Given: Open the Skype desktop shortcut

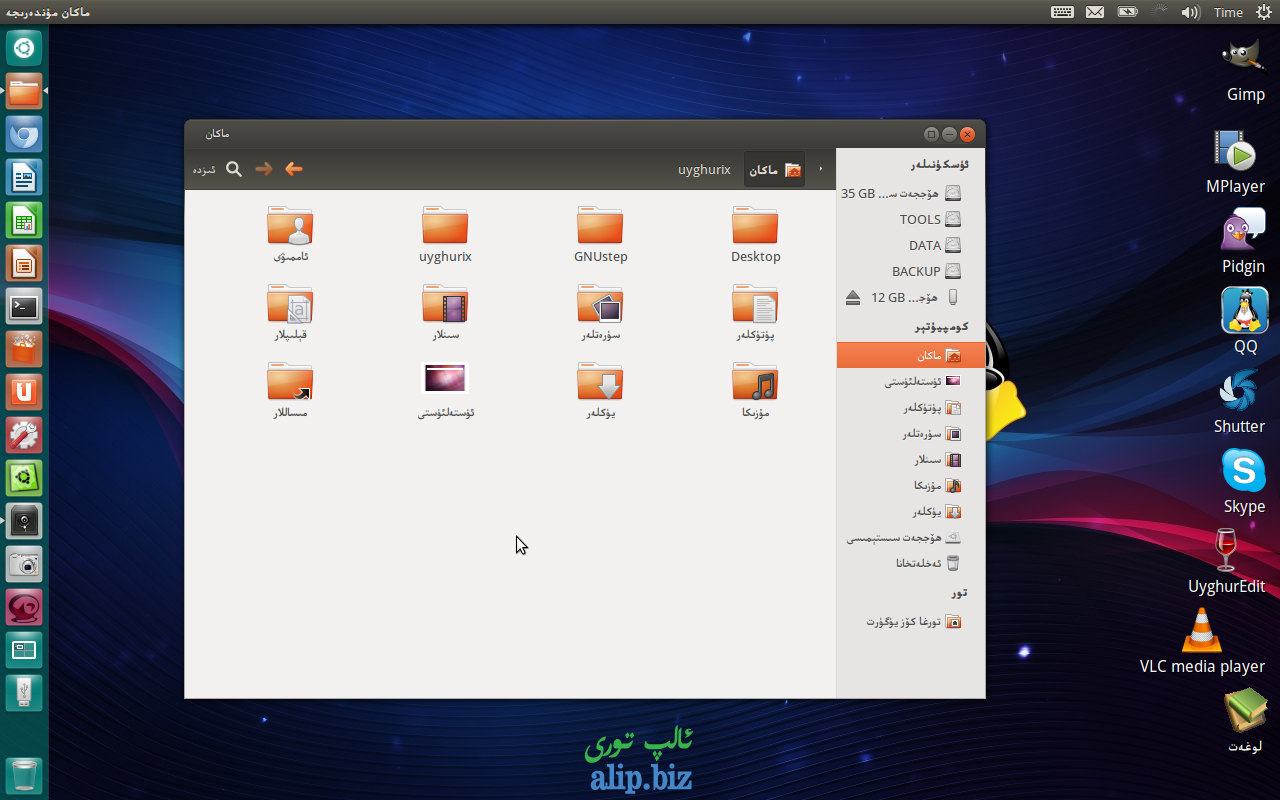Looking at the screenshot, I should 1244,482.
